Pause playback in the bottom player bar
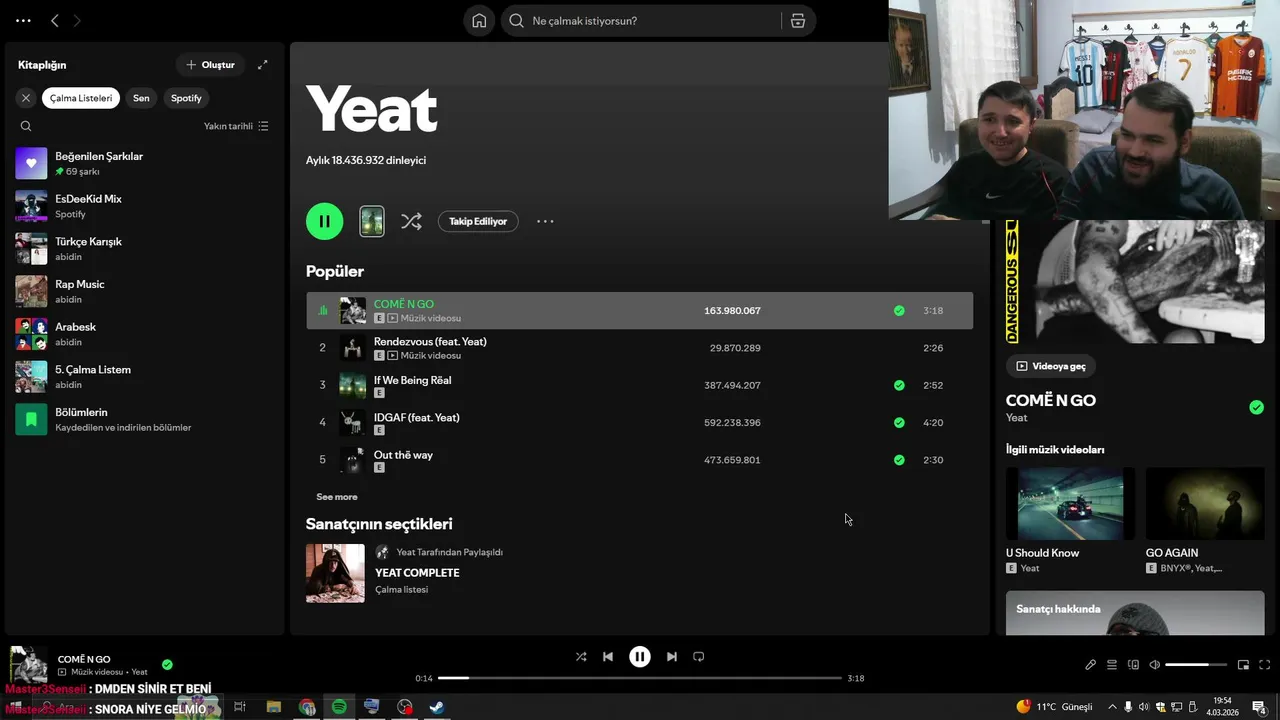1280x720 pixels. coord(640,657)
